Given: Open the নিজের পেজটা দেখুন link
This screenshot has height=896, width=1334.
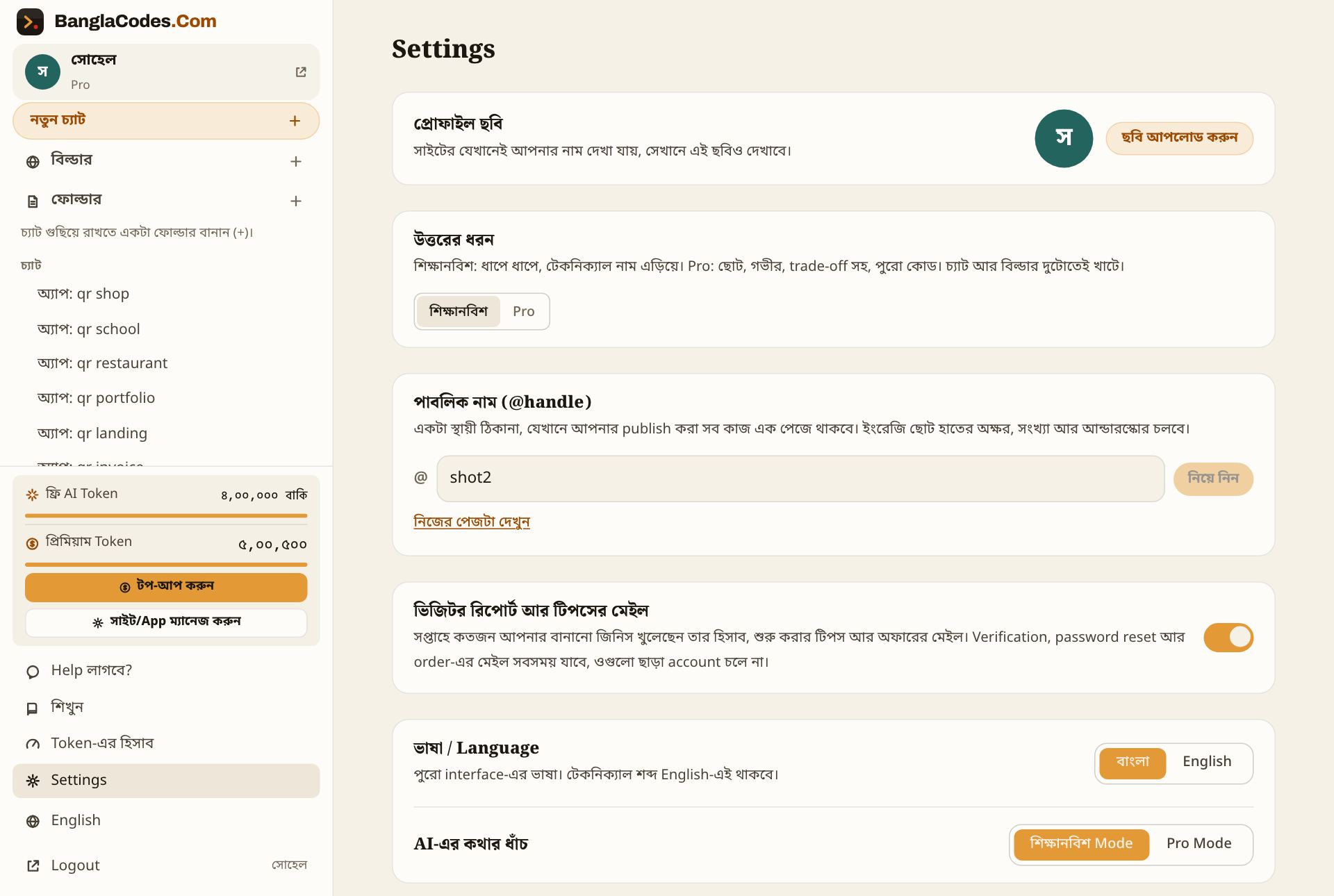Looking at the screenshot, I should point(472,522).
